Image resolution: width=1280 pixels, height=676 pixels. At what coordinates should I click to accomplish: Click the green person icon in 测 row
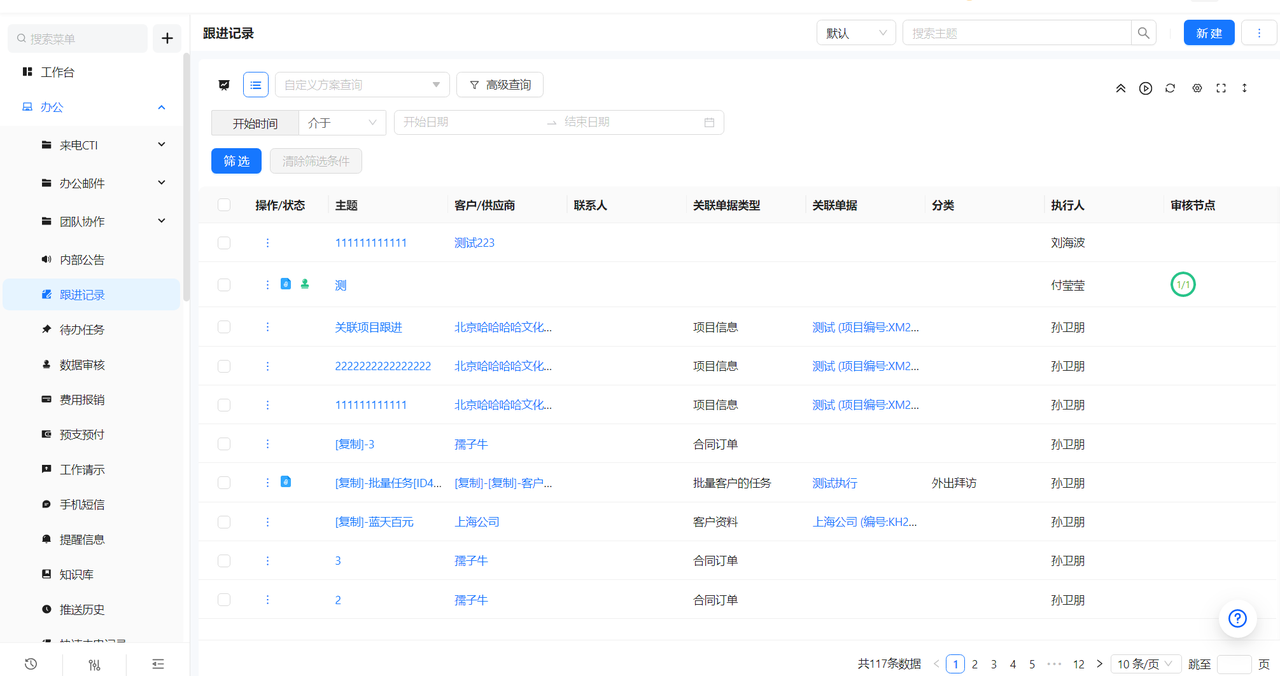pyautogui.click(x=305, y=285)
